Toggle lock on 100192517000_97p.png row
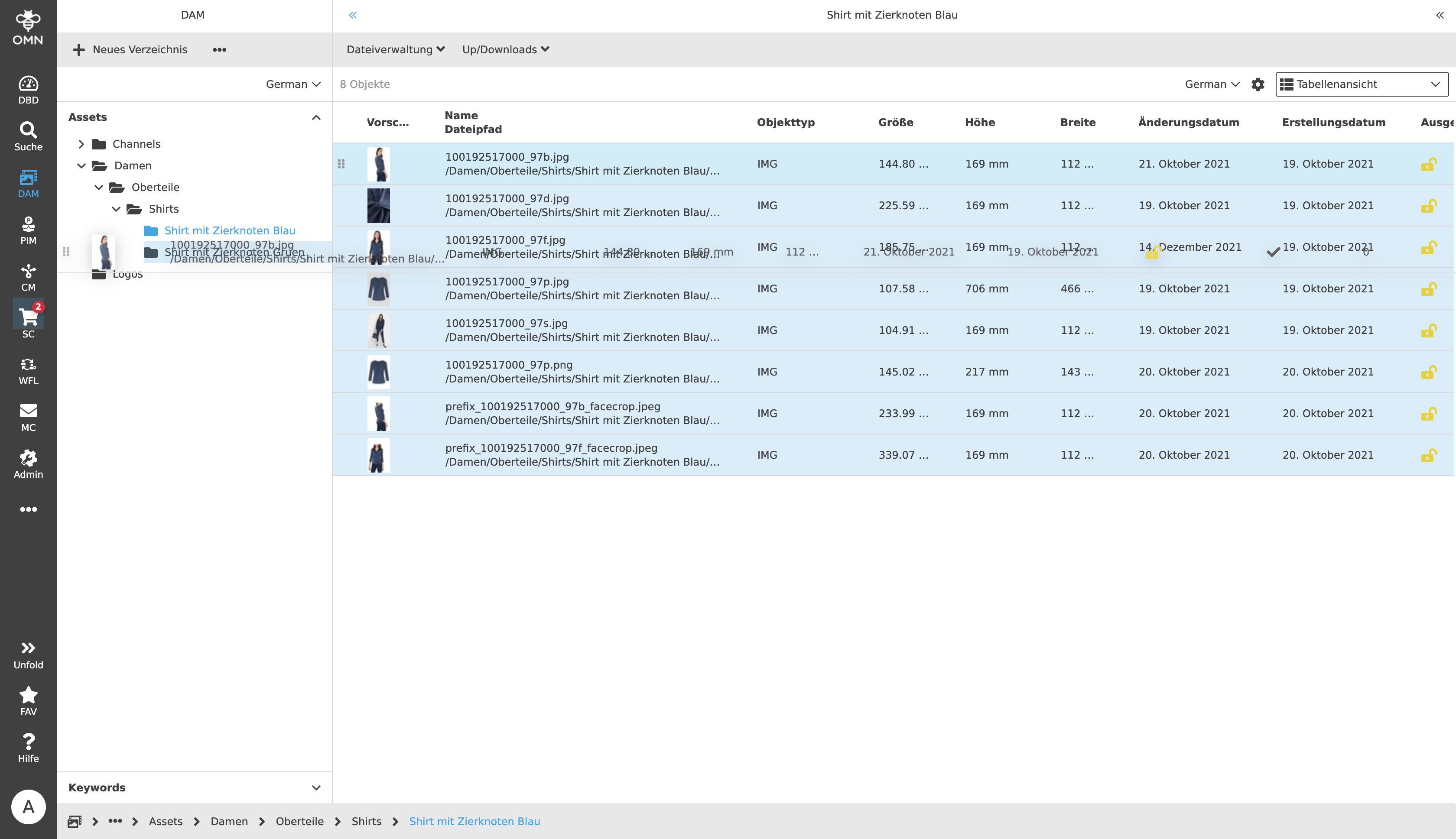Image resolution: width=1456 pixels, height=839 pixels. (1428, 372)
